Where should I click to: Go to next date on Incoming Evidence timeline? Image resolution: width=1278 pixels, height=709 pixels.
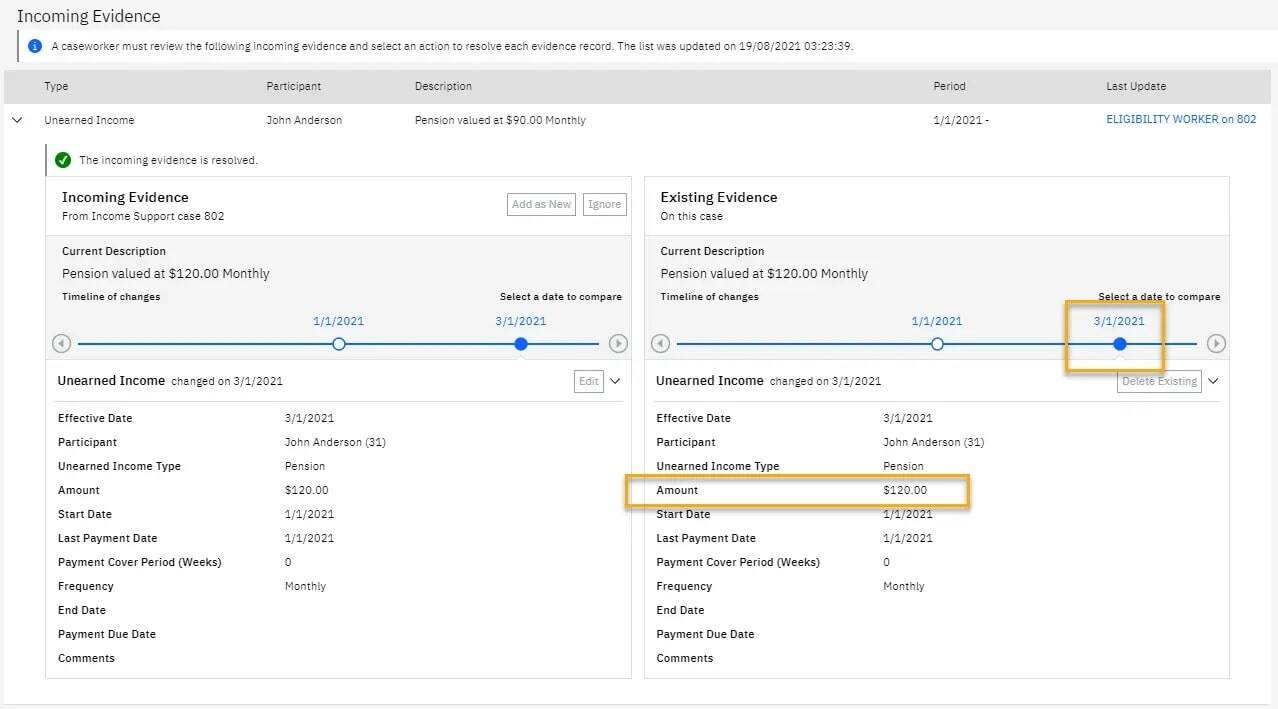coord(618,344)
